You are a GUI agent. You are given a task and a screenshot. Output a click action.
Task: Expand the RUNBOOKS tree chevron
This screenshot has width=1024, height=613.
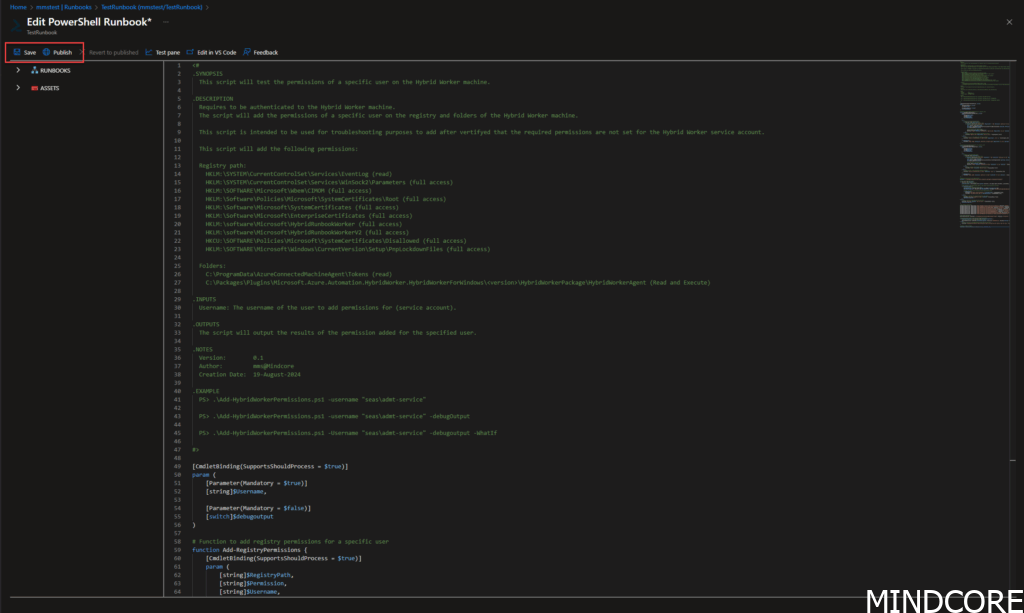[x=18, y=71]
